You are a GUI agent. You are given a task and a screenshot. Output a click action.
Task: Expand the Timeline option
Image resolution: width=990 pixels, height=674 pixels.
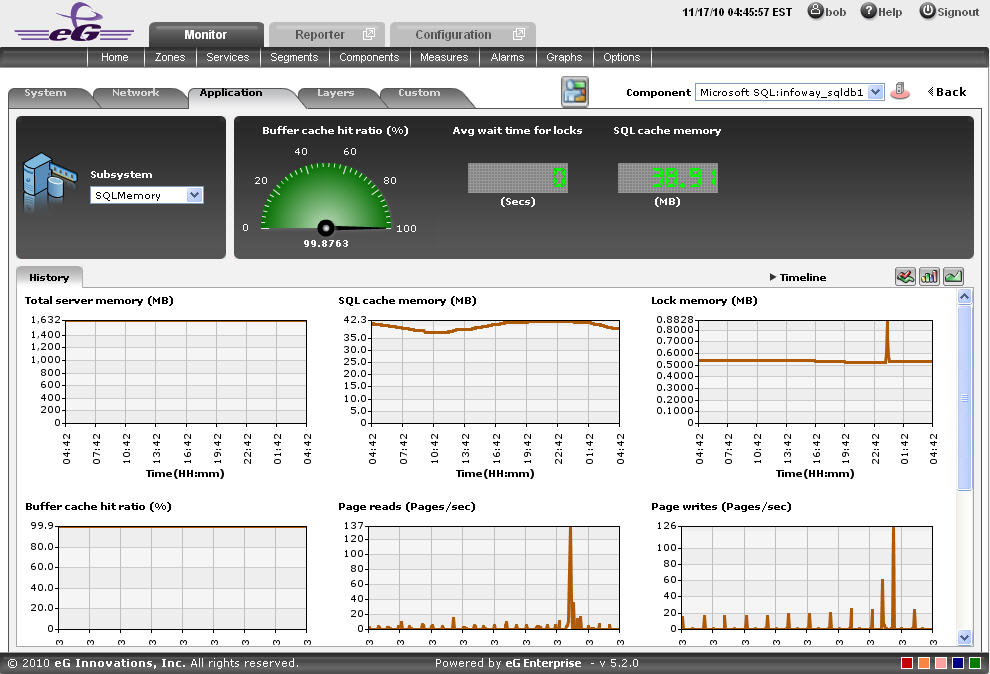[797, 277]
